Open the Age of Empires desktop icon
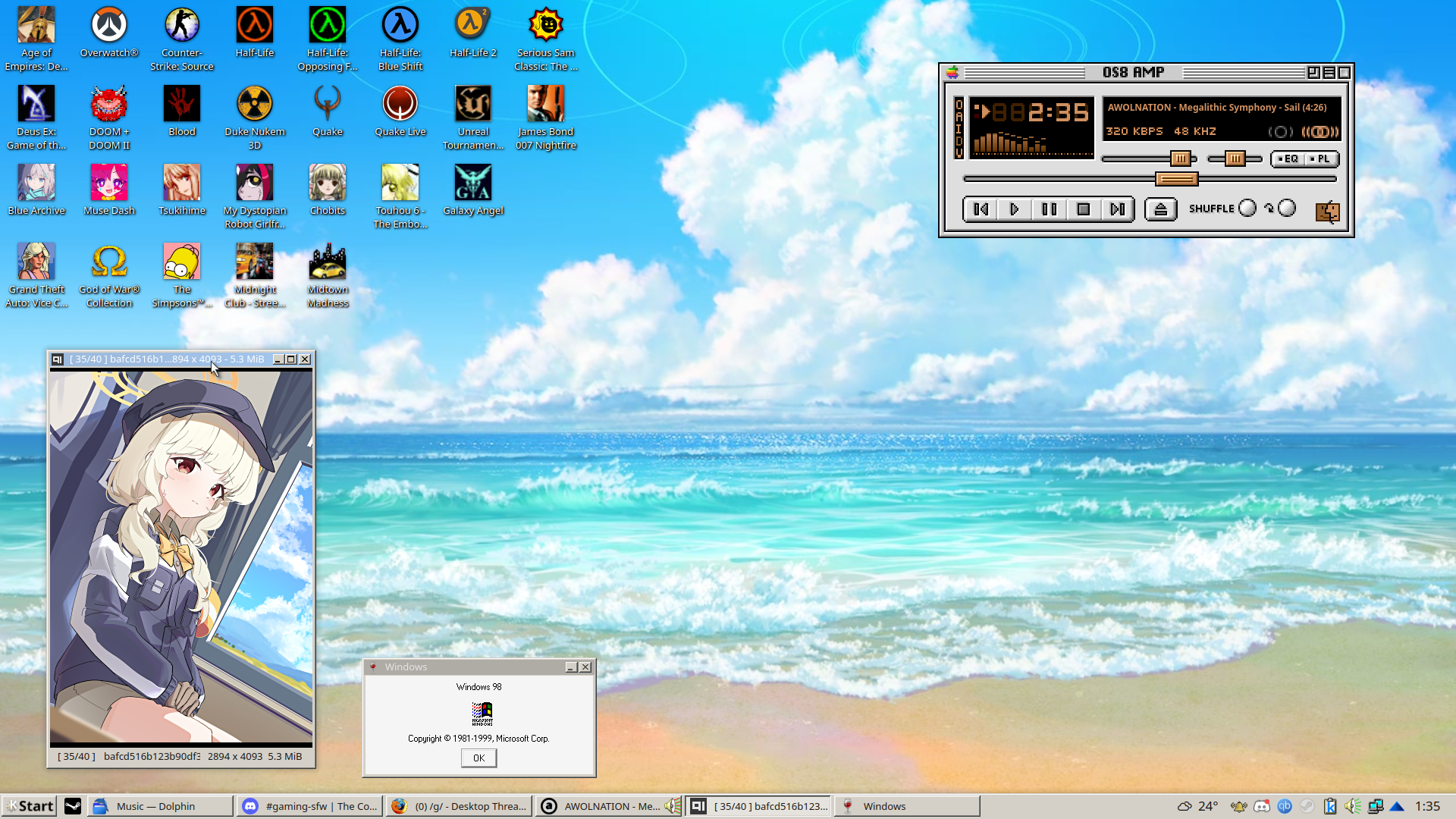 36,39
